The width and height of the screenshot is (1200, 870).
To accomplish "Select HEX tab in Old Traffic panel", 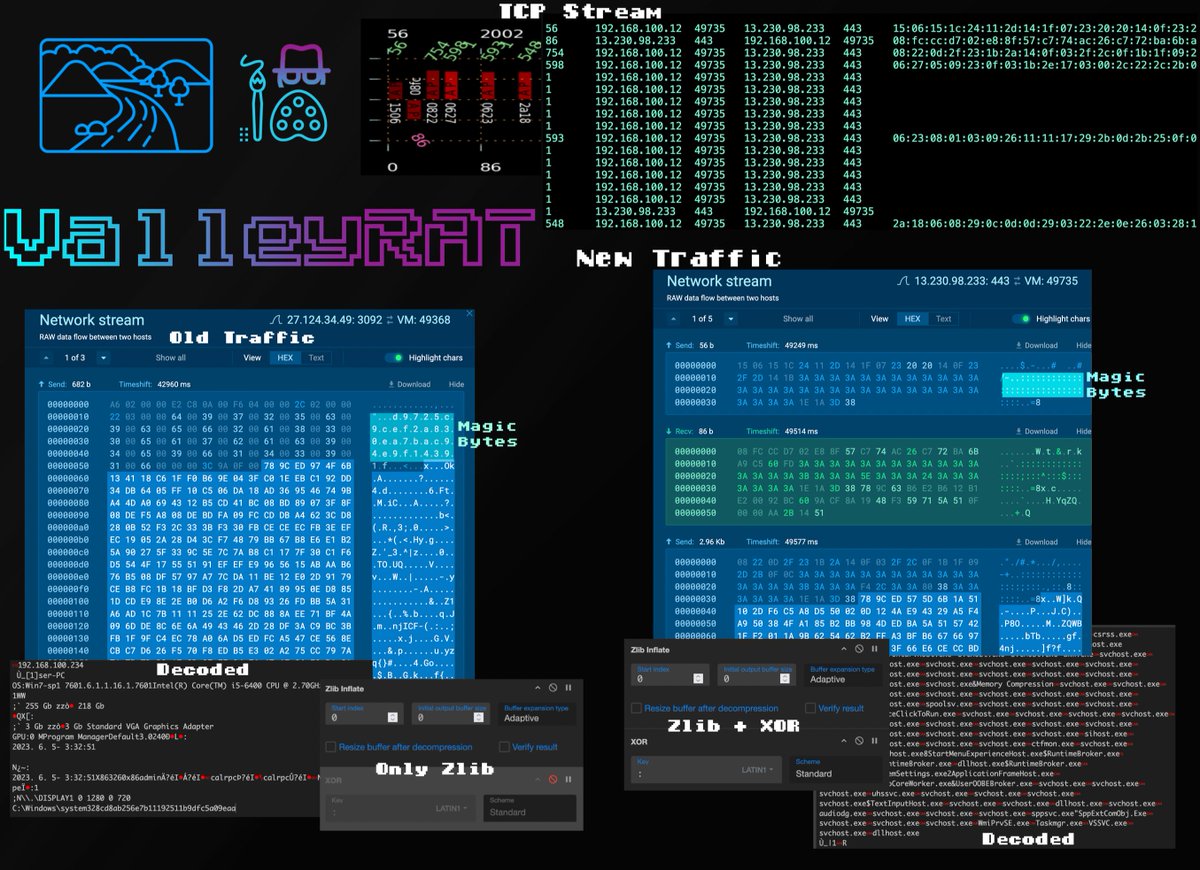I will coord(284,358).
